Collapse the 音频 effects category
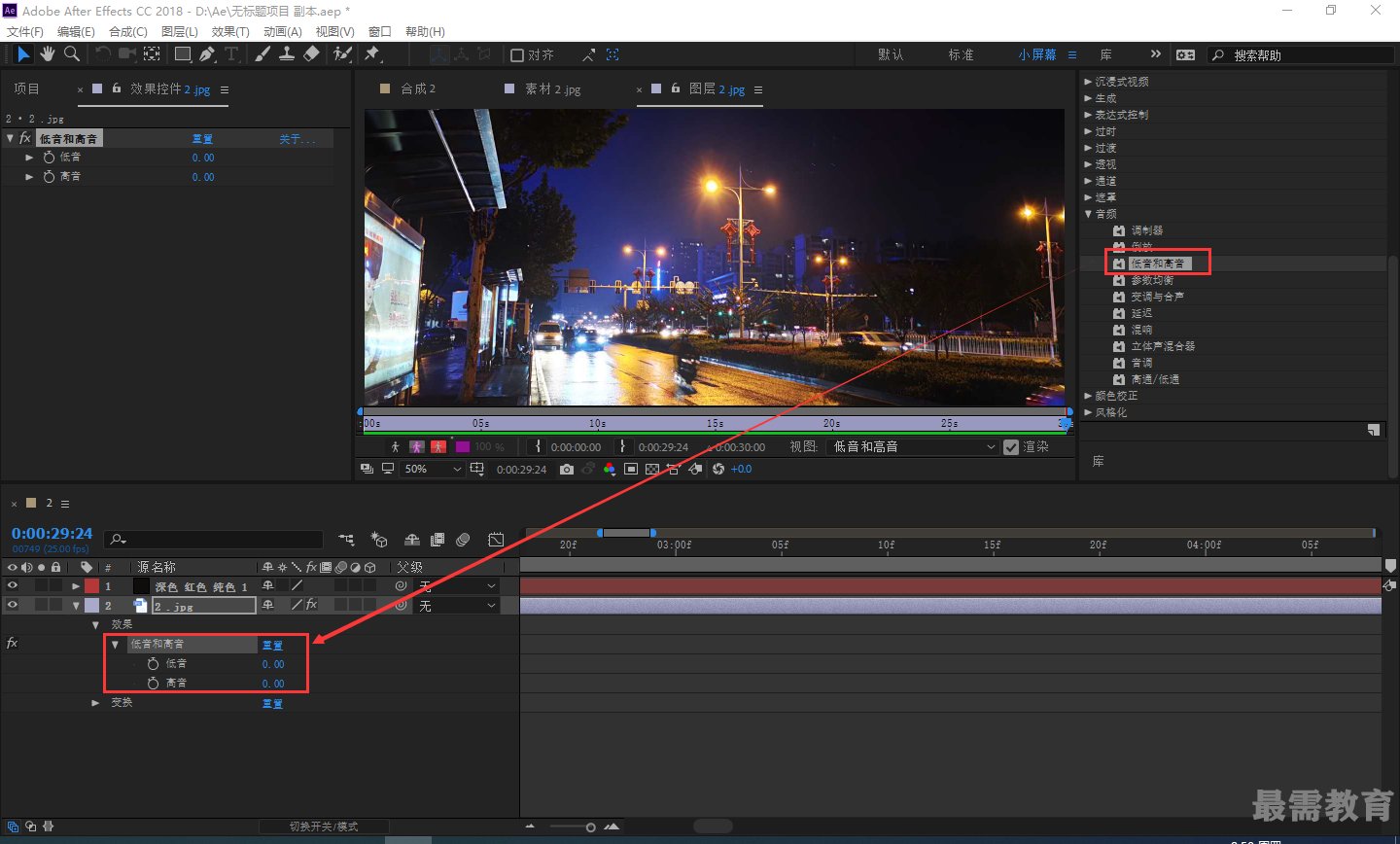The height and width of the screenshot is (844, 1400). pos(1088,214)
